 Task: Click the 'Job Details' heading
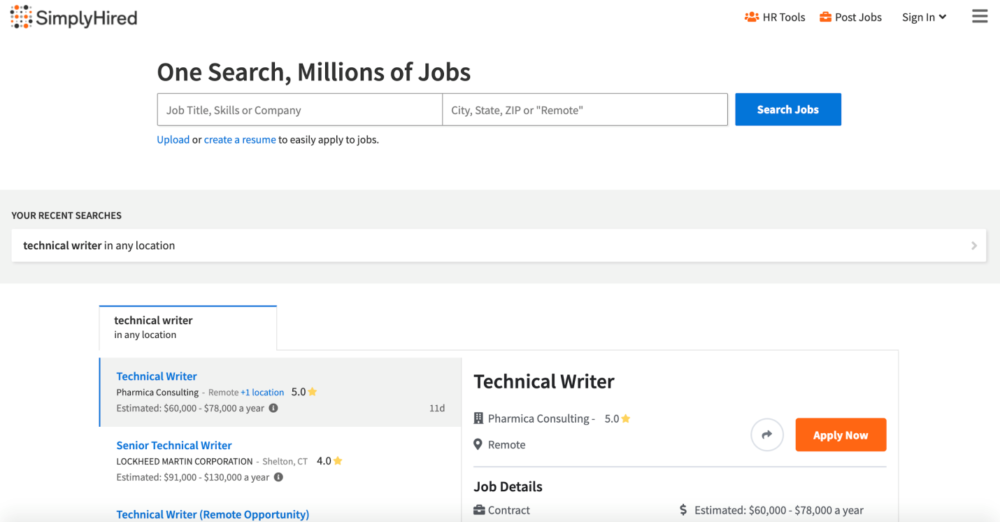(508, 487)
